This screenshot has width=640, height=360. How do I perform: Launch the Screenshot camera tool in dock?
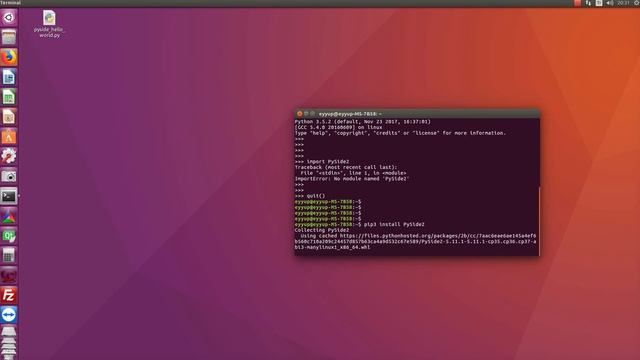click(9, 176)
